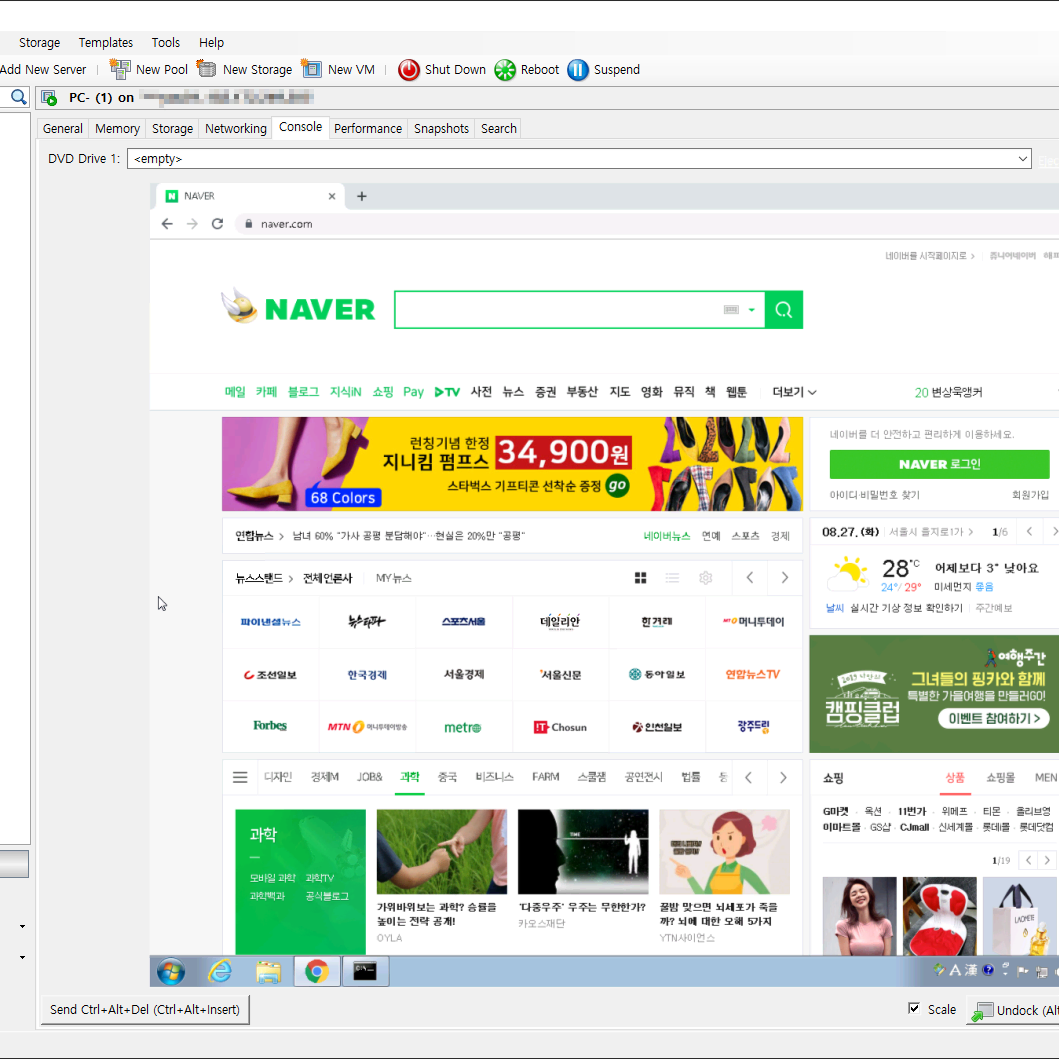Click the green NAVER 로그인 button
The image size is (1059, 1059).
coord(939,464)
